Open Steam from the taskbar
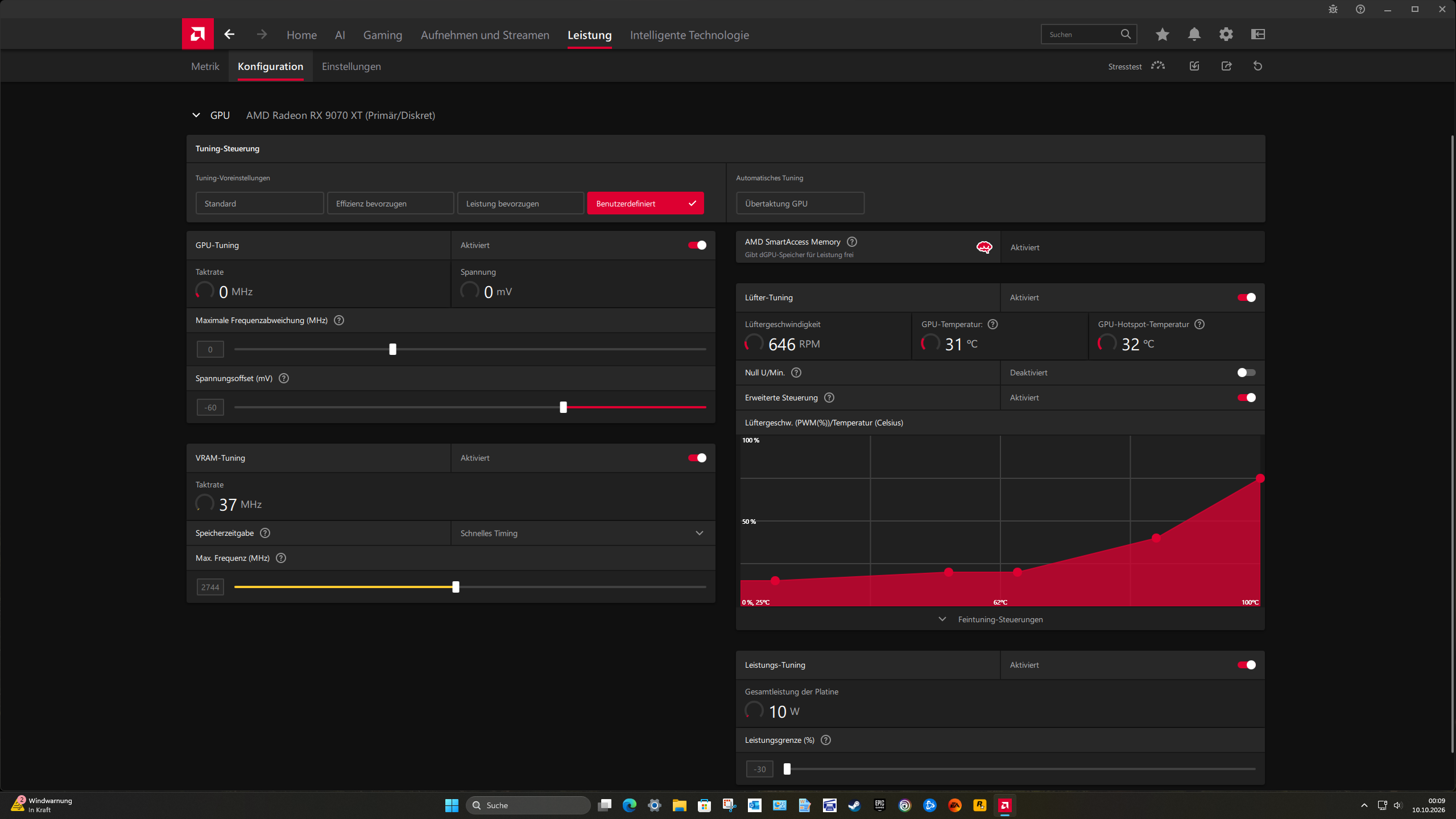Image resolution: width=1456 pixels, height=819 pixels. (x=855, y=805)
